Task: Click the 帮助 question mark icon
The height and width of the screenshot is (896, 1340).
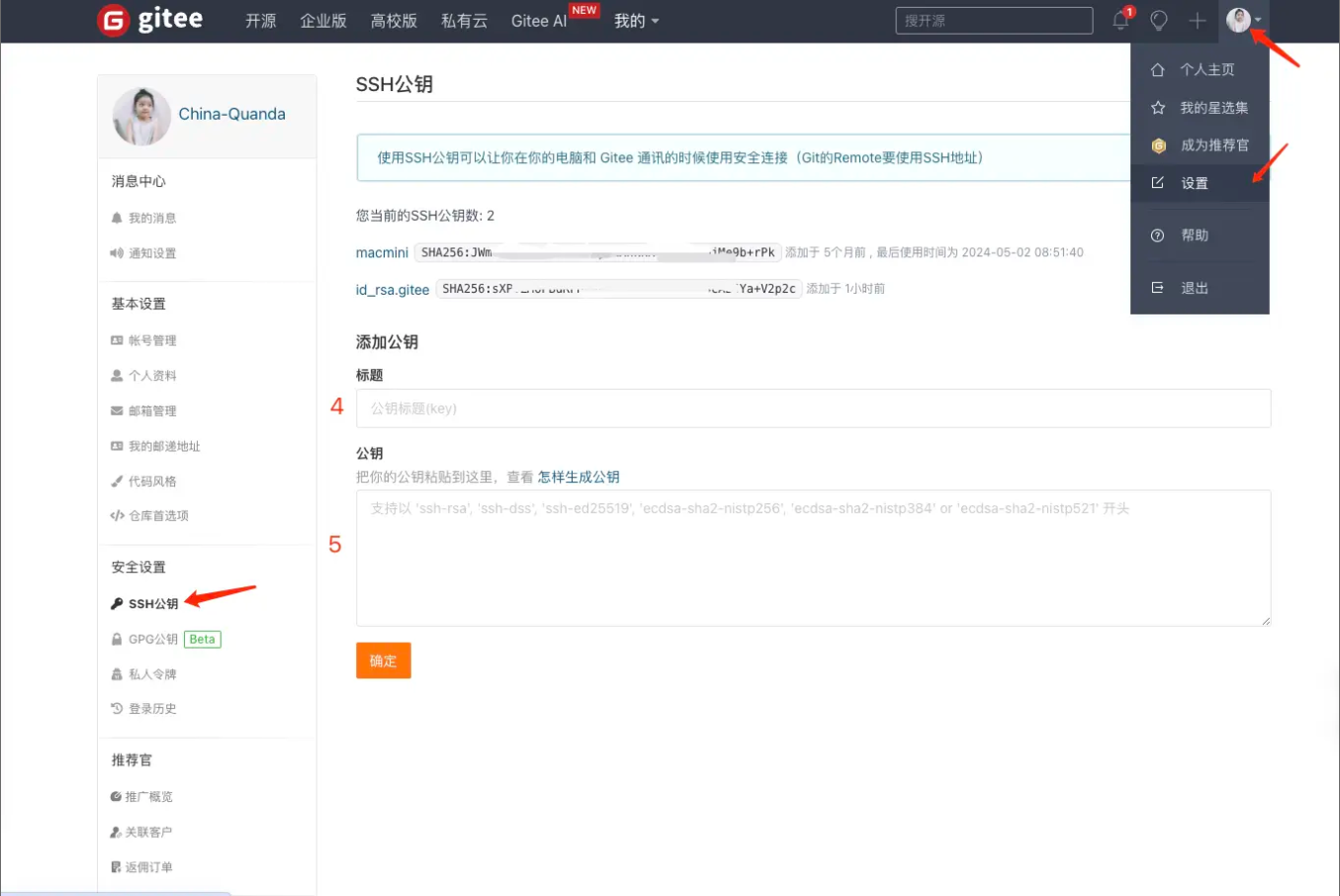Action: click(x=1157, y=234)
